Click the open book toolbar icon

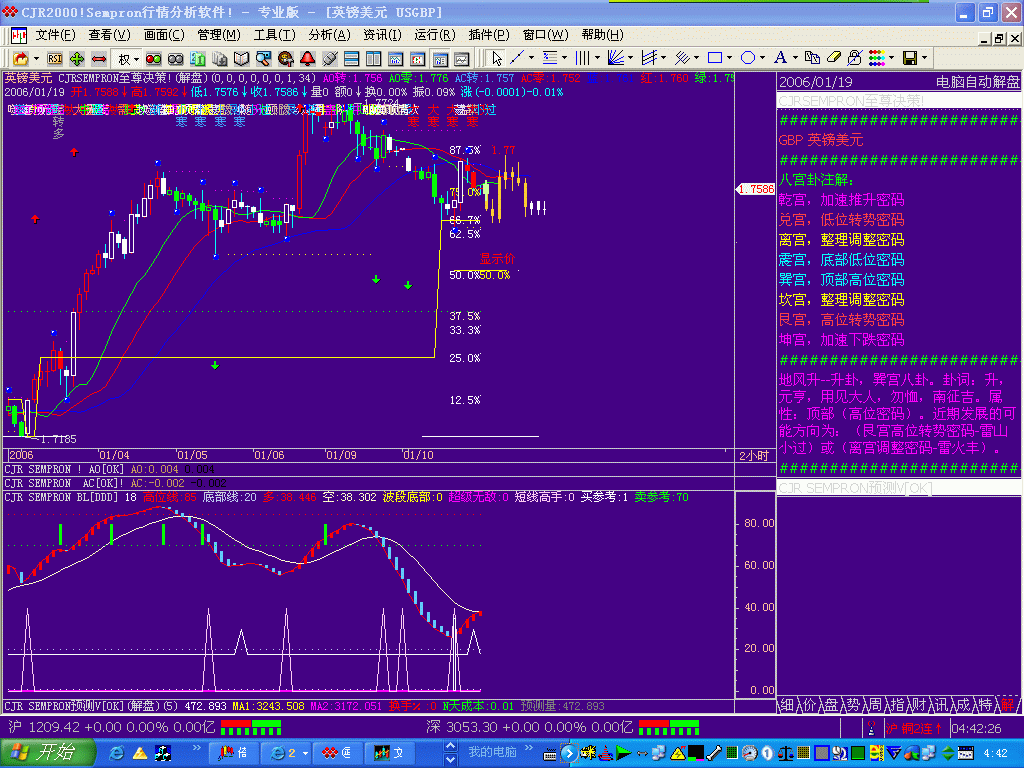(242, 59)
